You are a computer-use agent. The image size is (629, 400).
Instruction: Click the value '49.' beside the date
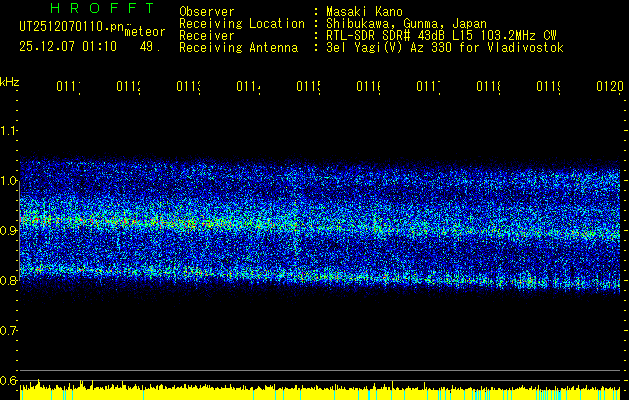click(x=150, y=47)
